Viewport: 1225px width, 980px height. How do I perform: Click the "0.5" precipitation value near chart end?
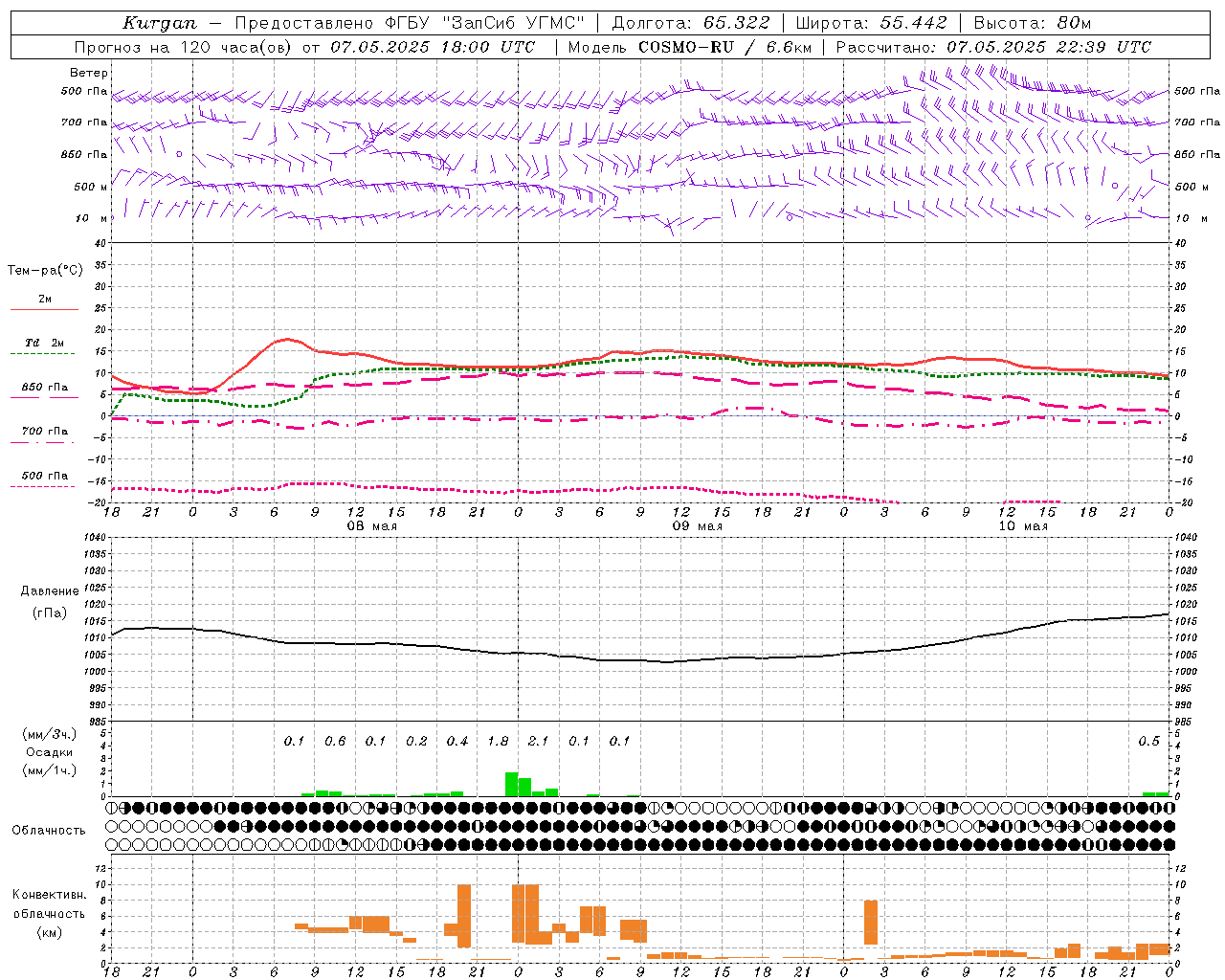point(1148,742)
